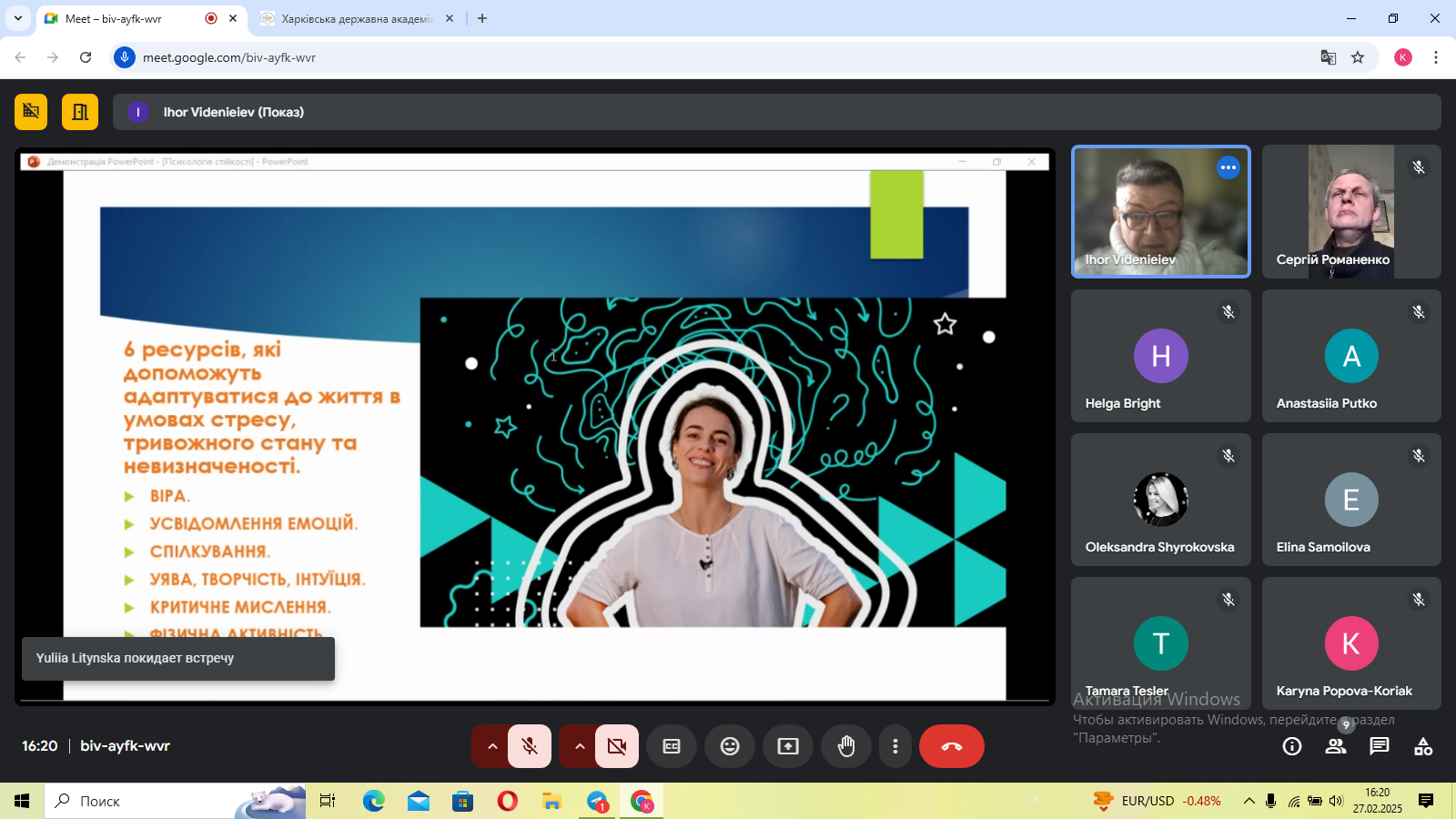Open Task View on taskbar

tap(328, 801)
